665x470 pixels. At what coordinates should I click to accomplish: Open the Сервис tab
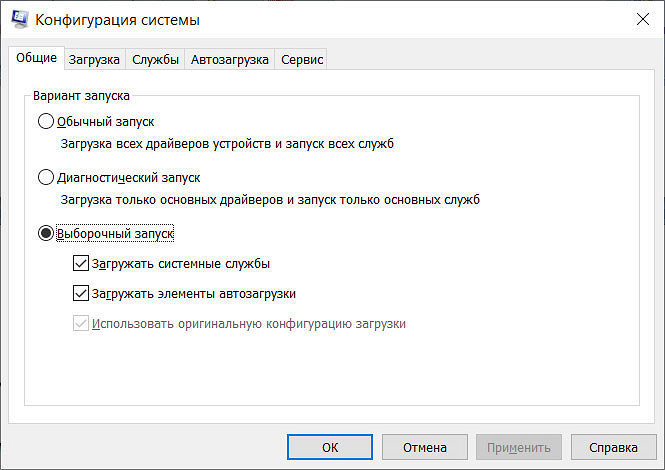click(x=302, y=60)
